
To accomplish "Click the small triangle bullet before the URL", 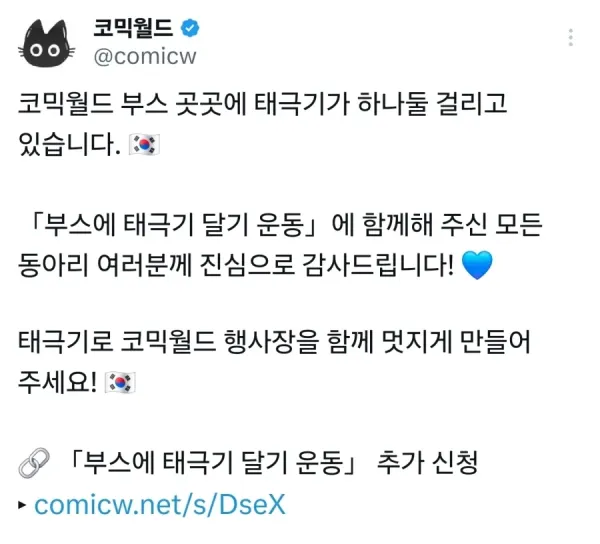I will (22, 505).
